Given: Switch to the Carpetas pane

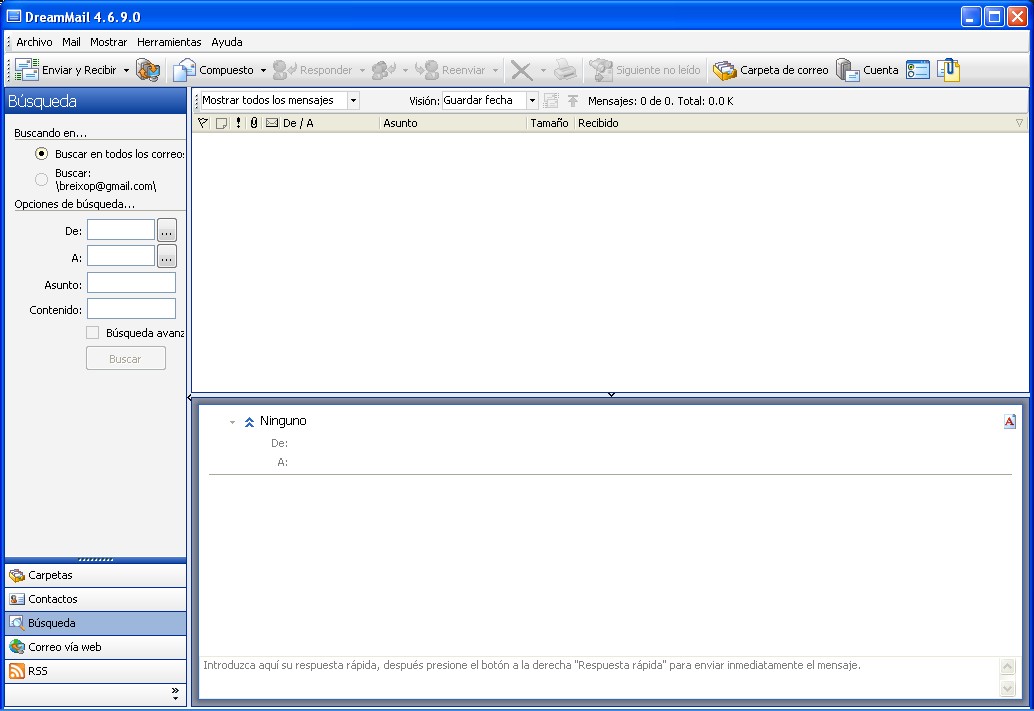Looking at the screenshot, I should click(x=96, y=575).
